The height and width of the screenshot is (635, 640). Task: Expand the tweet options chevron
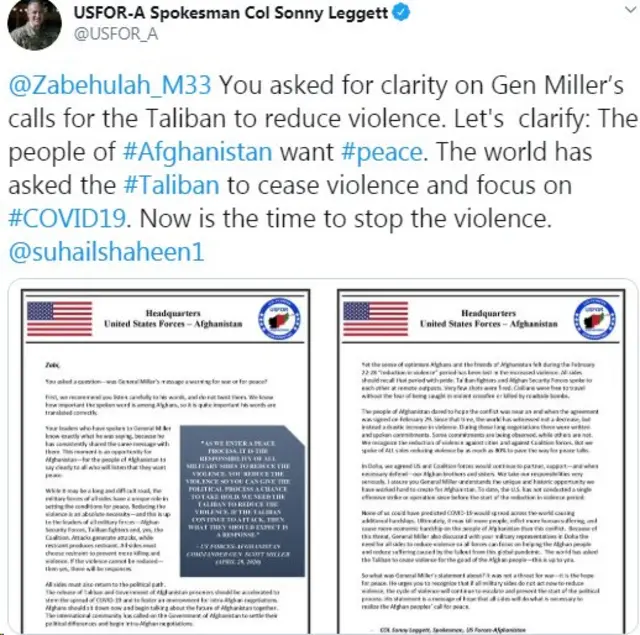pos(631,10)
